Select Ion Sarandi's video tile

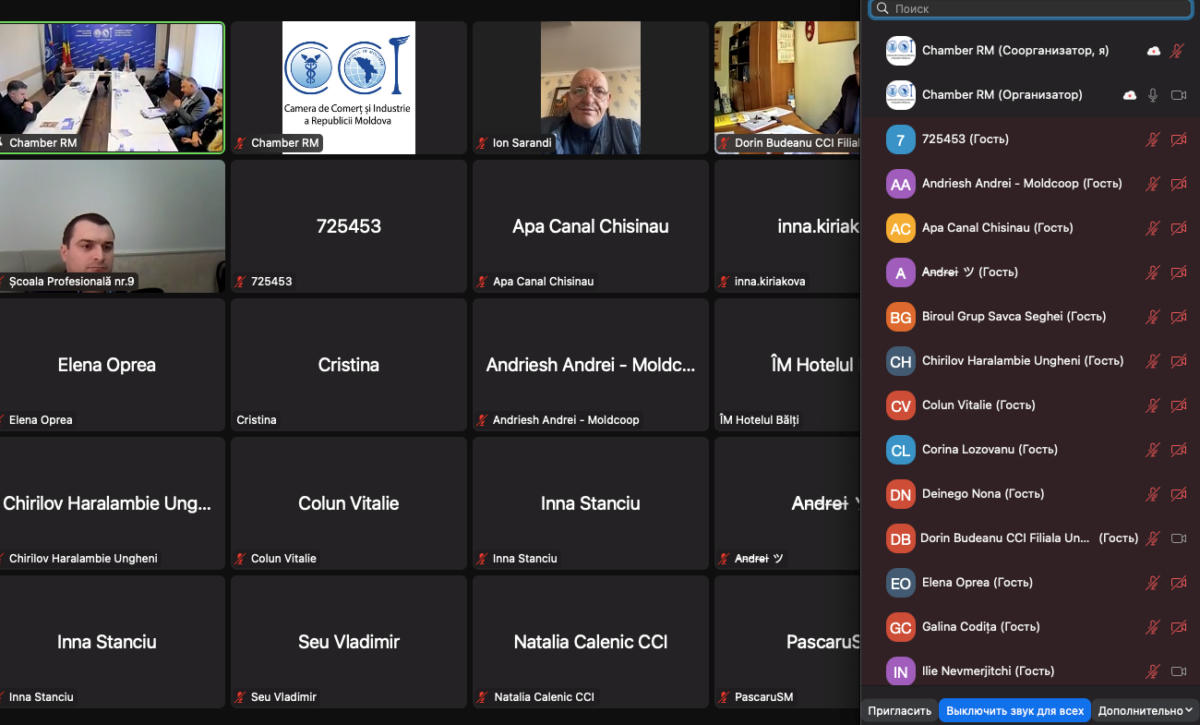(x=590, y=88)
